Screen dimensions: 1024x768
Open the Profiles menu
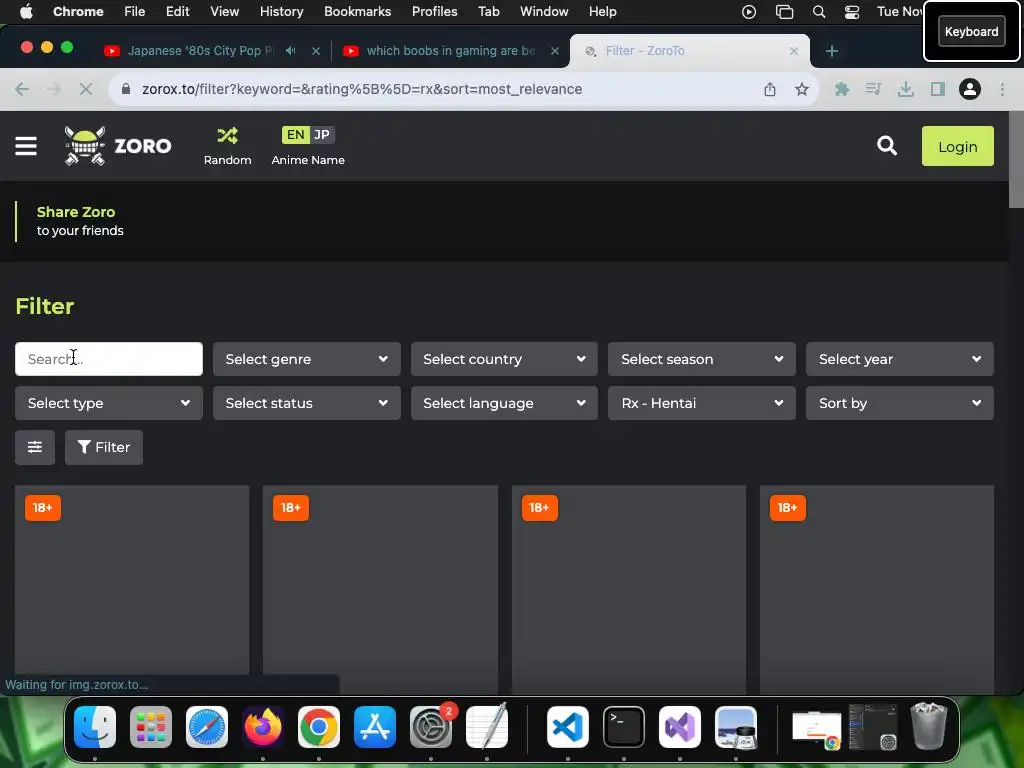(434, 12)
